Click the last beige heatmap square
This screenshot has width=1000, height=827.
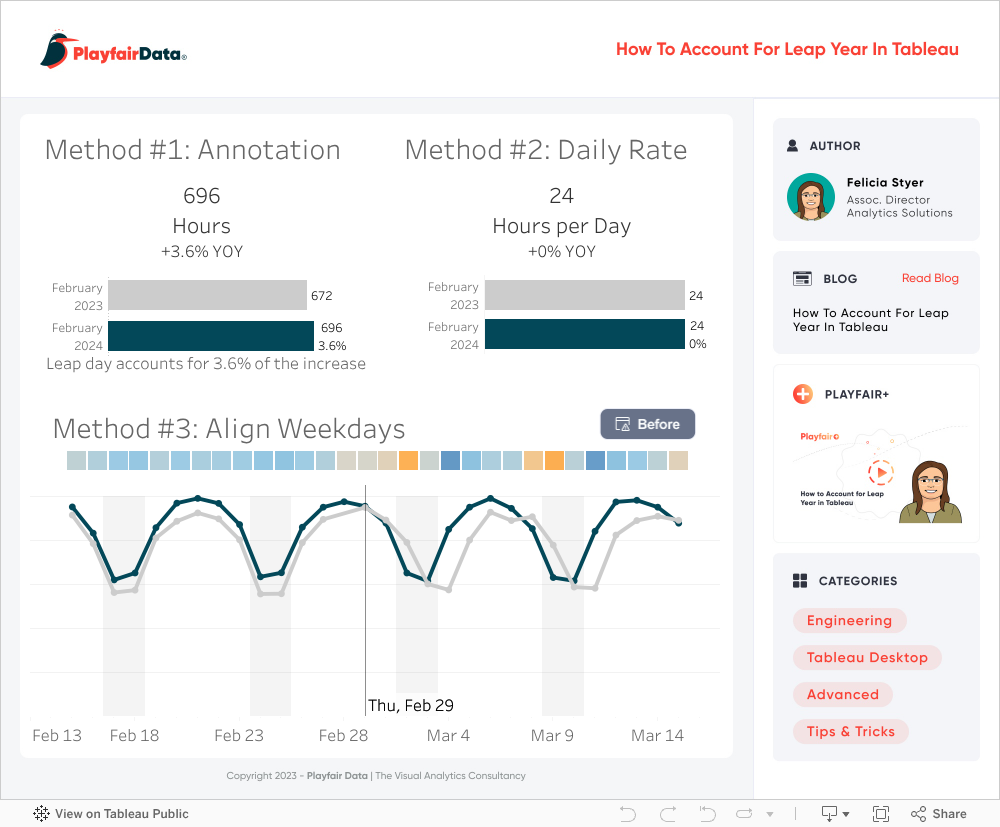tap(678, 460)
